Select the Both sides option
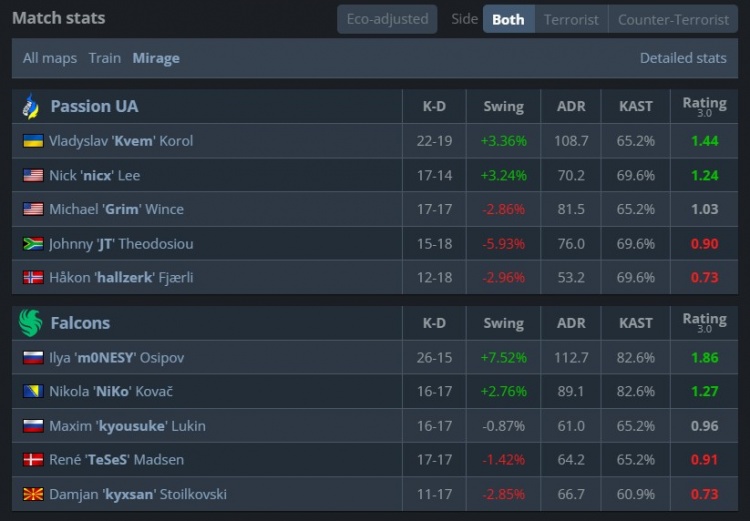Viewport: 750px width, 521px height. click(x=508, y=19)
